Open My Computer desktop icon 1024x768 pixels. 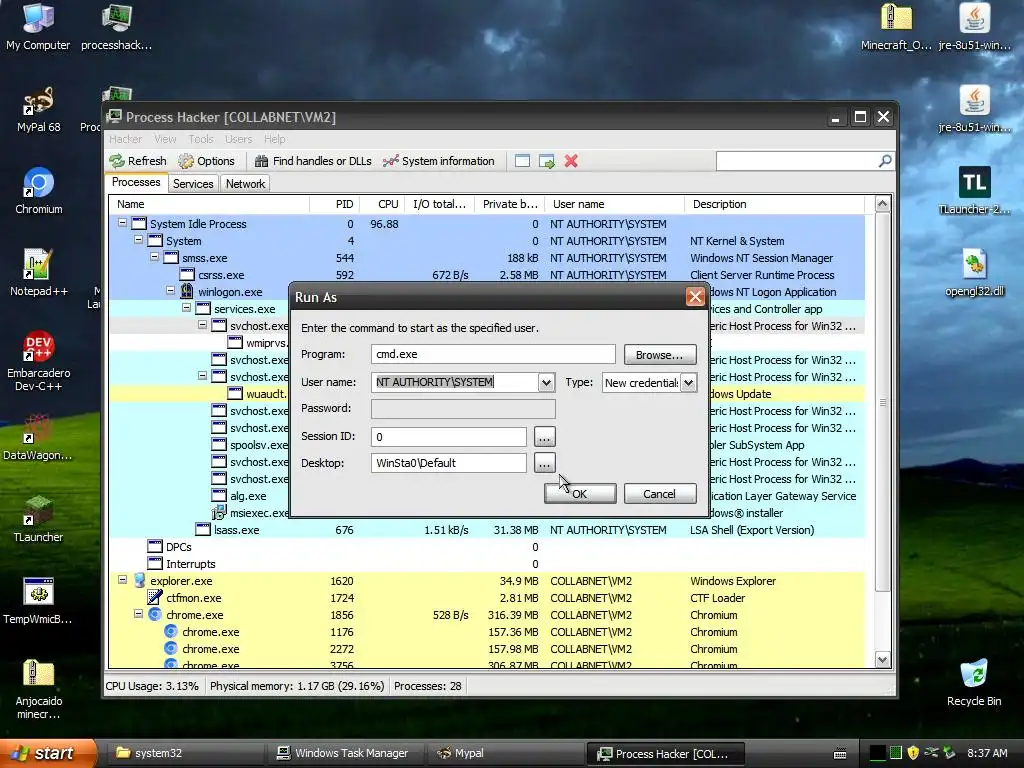coord(38,27)
